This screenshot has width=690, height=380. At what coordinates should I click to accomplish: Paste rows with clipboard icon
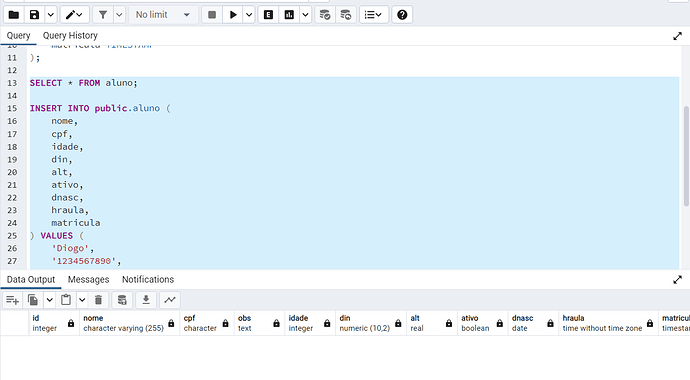pos(66,300)
